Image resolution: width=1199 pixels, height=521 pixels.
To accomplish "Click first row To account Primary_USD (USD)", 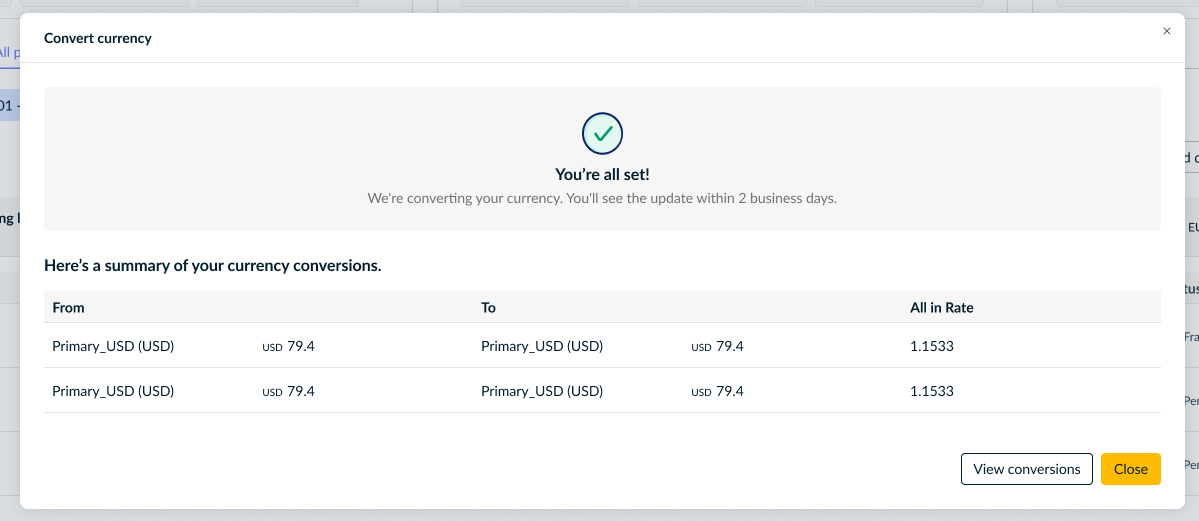I will pos(542,346).
